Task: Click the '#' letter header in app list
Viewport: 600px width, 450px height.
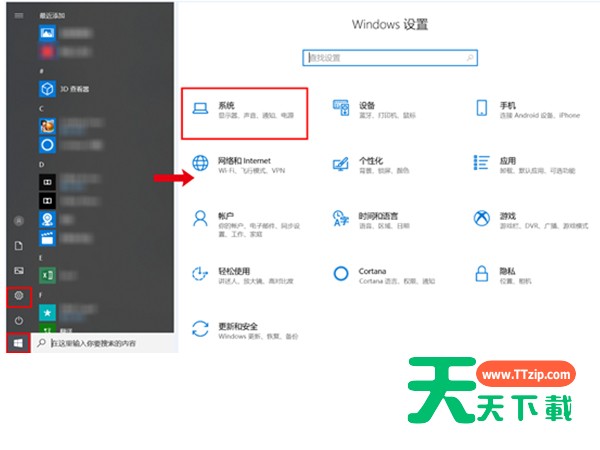Action: [x=41, y=71]
